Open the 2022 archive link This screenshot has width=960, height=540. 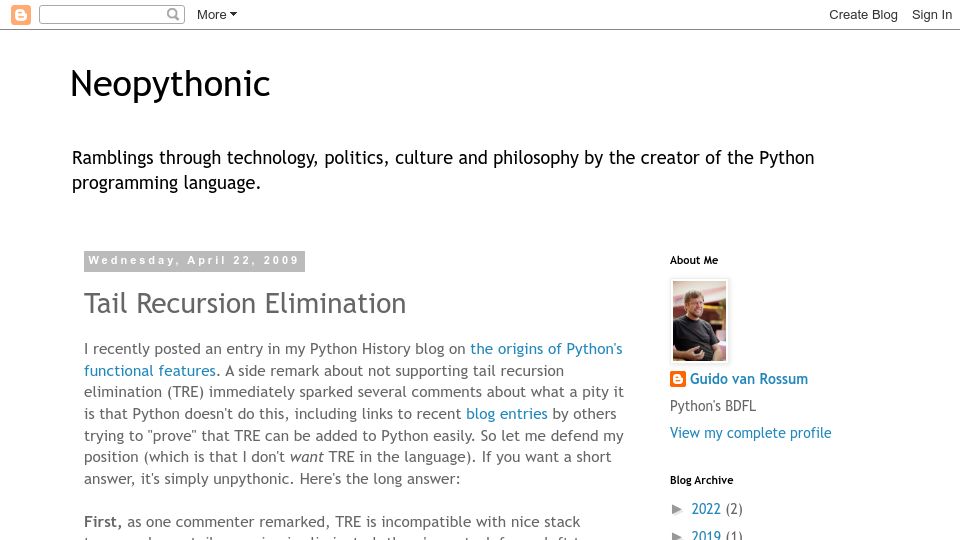[x=706, y=509]
